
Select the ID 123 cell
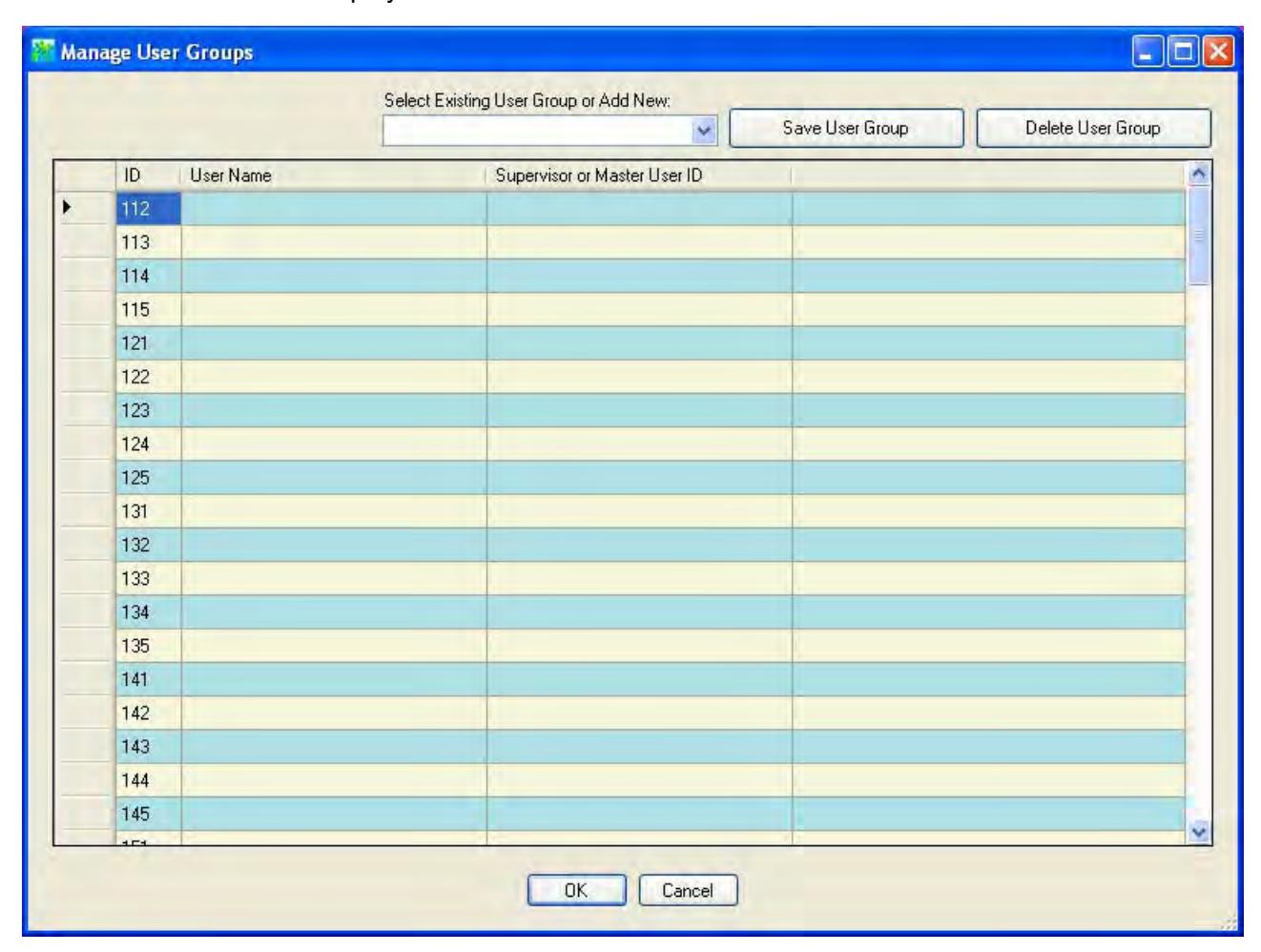pos(148,410)
